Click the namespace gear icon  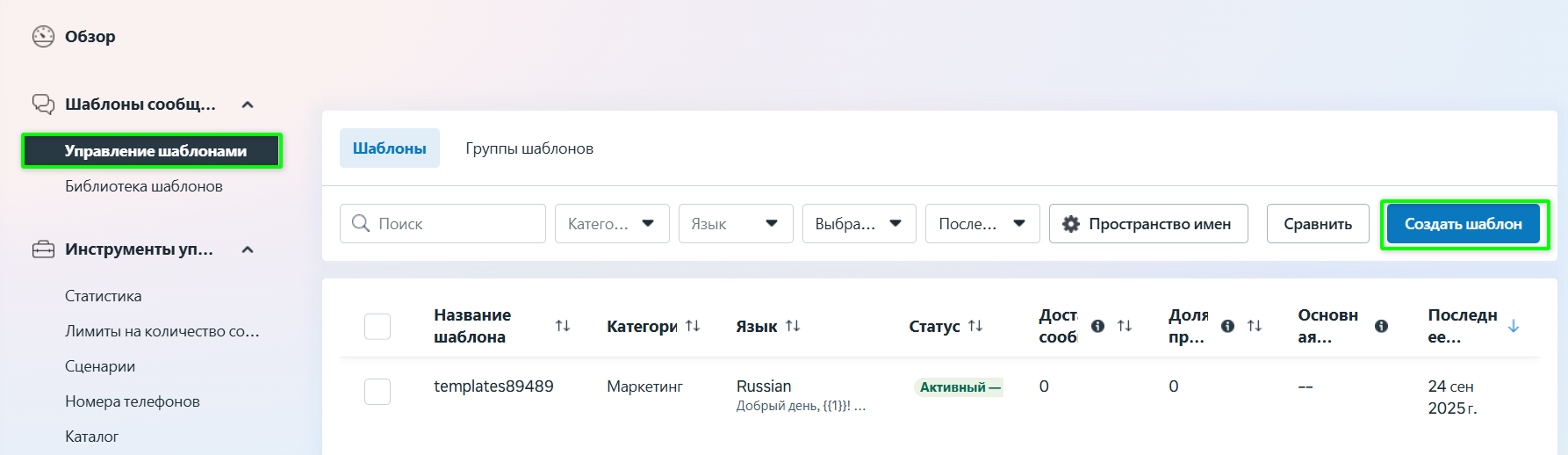pyautogui.click(x=1071, y=224)
